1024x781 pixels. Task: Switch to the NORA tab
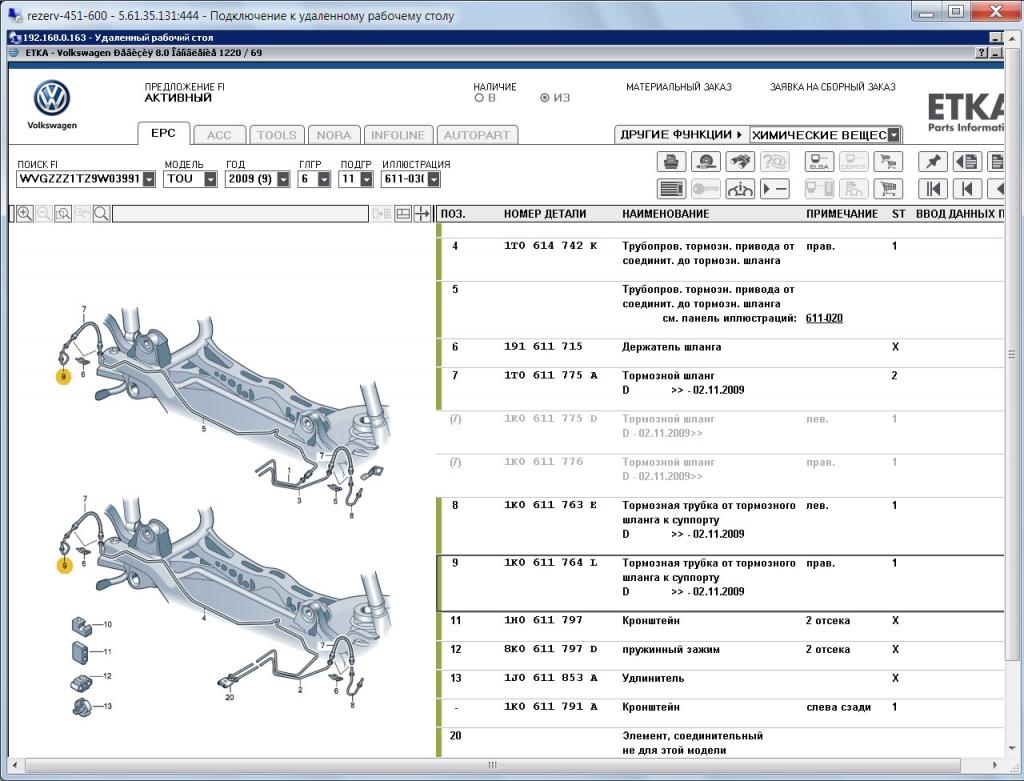(334, 135)
